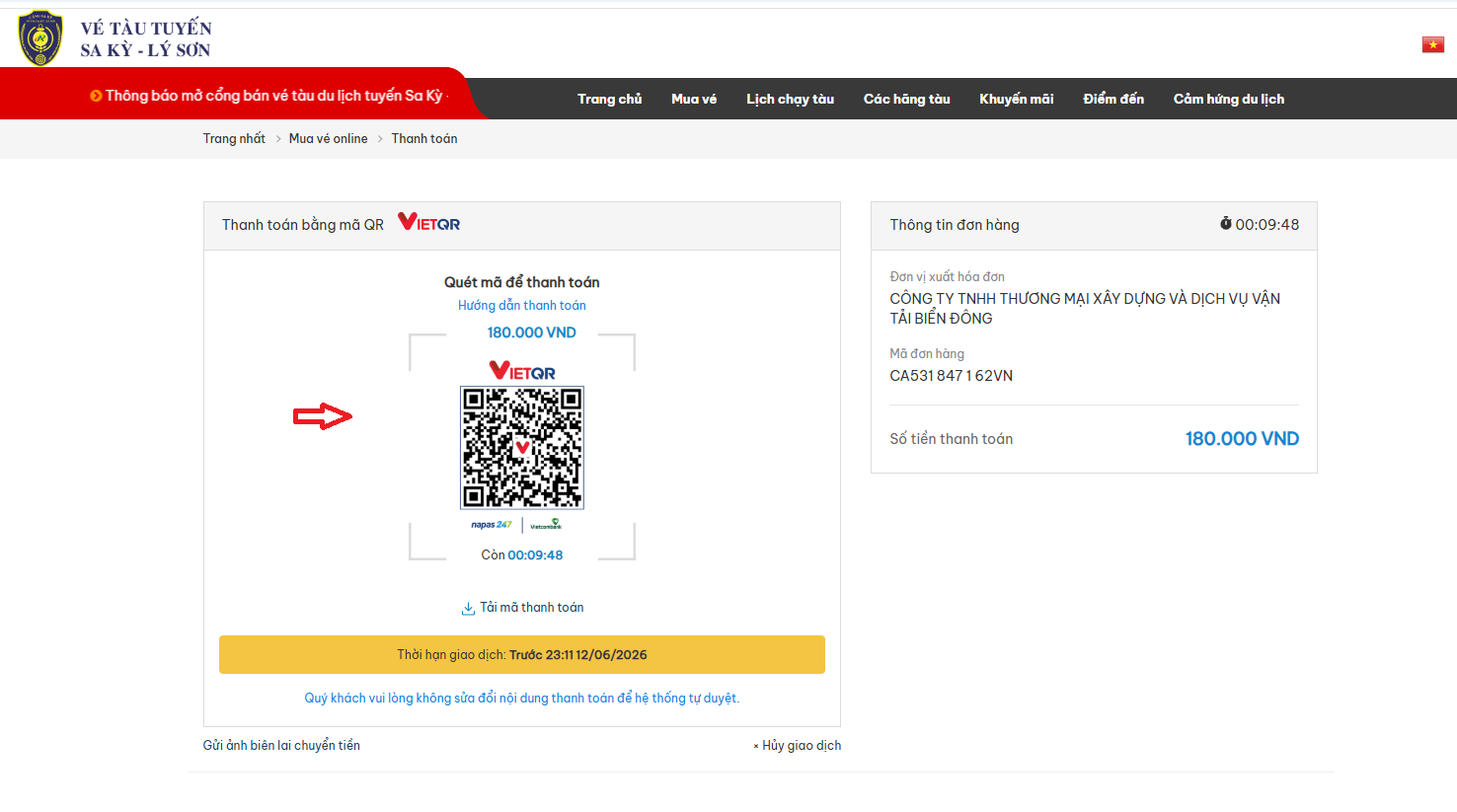This screenshot has width=1457, height=812.
Task: Click the download icon next to Tải mã thanh toán
Action: pos(468,609)
